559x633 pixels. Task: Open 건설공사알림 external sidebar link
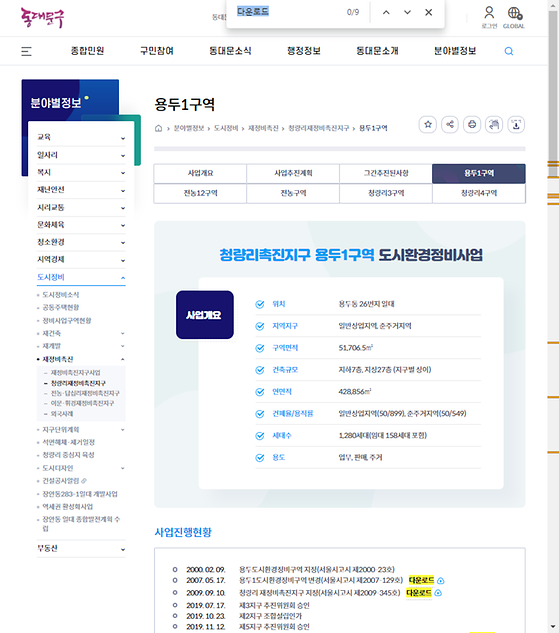(x=65, y=481)
